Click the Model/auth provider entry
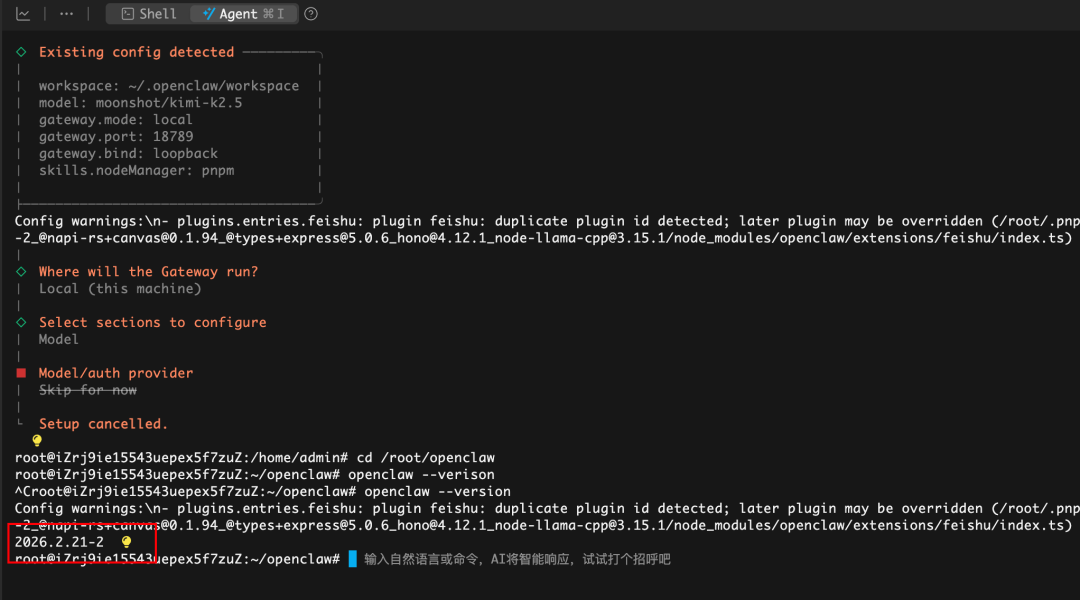Screen dimensions: 1080x600 tap(116, 372)
